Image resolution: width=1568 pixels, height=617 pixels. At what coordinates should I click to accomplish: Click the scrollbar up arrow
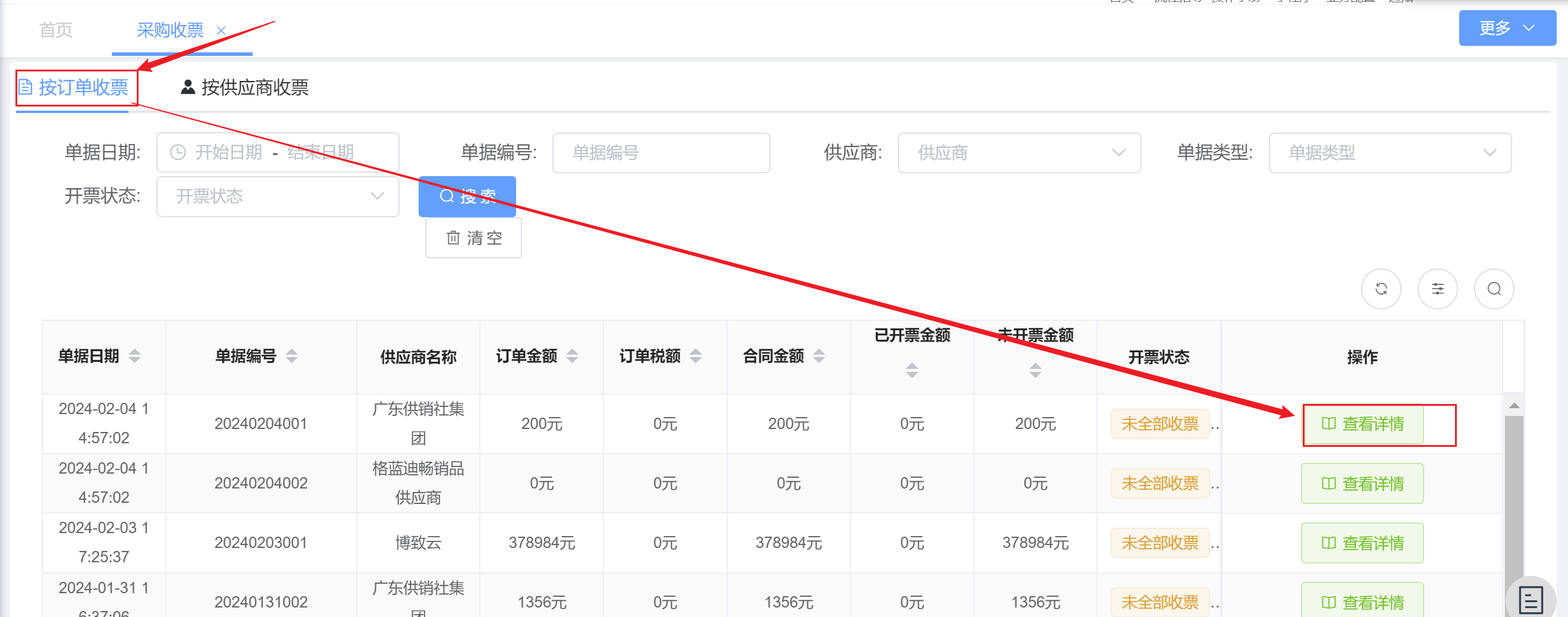pos(1514,406)
